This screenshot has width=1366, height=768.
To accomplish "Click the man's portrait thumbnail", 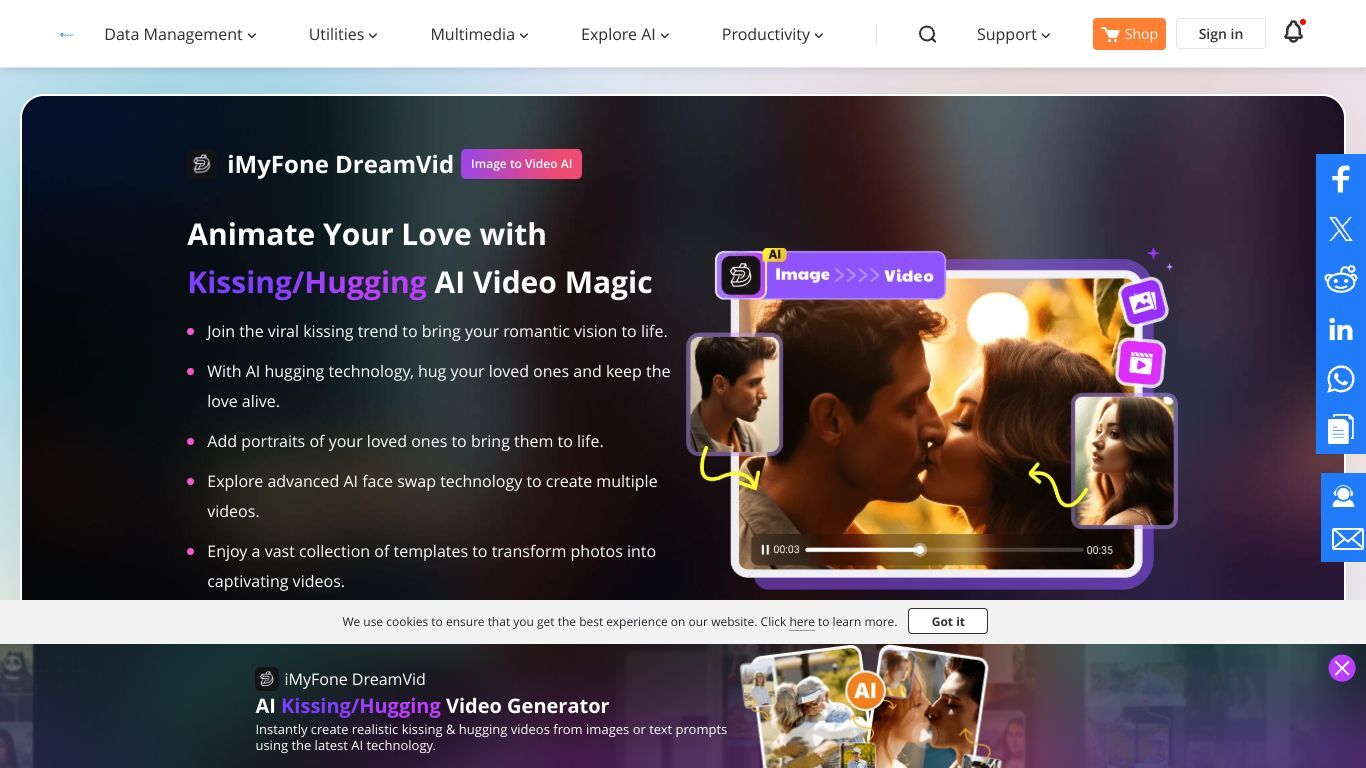I will 735,394.
